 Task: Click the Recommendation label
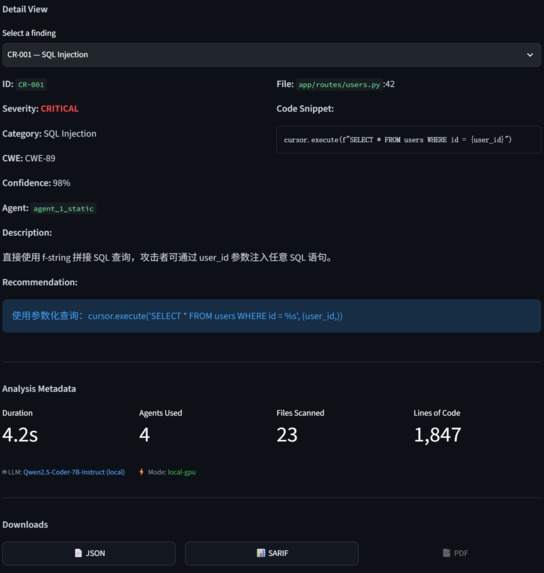tap(40, 282)
